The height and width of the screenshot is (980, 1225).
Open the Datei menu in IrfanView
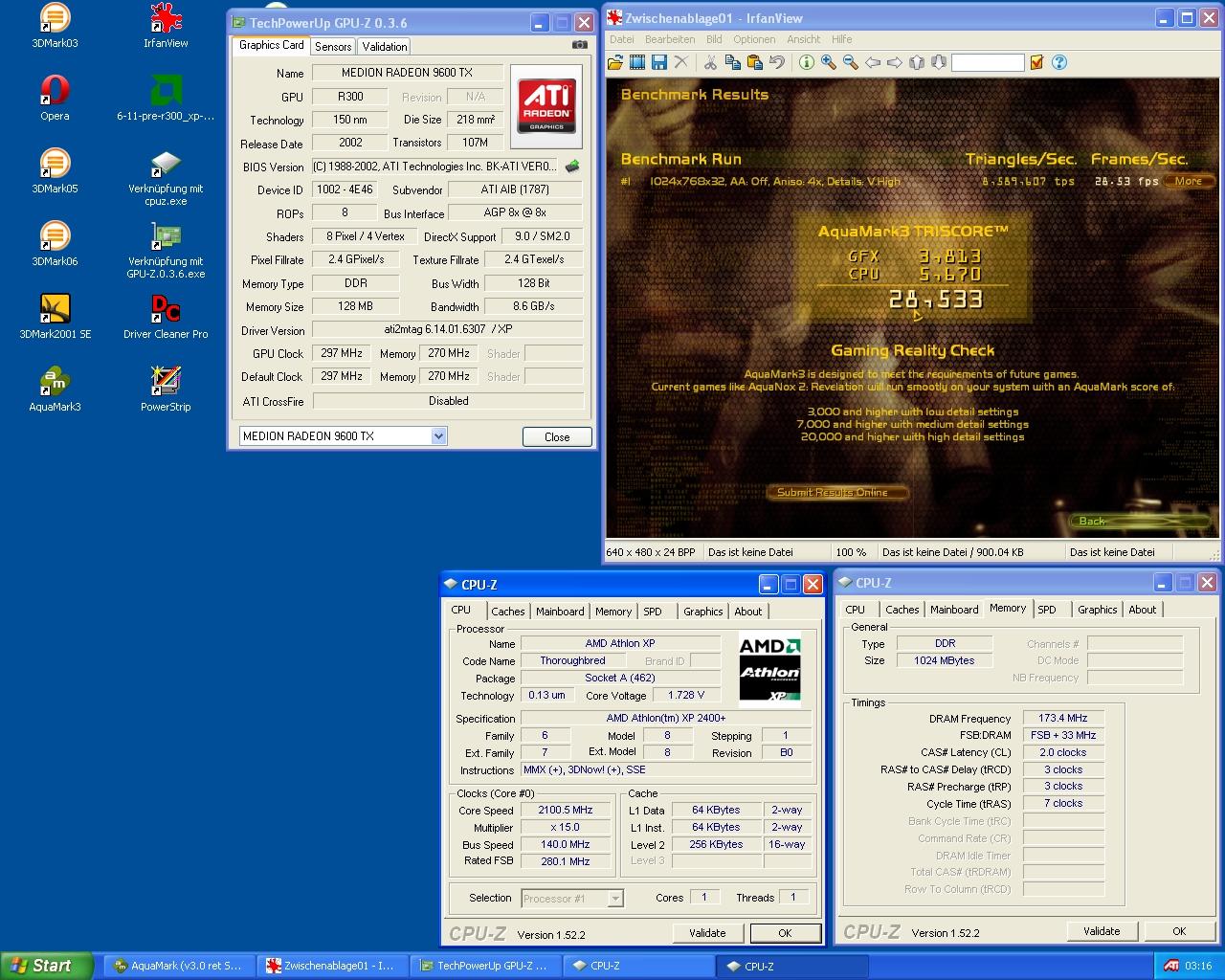(x=622, y=39)
